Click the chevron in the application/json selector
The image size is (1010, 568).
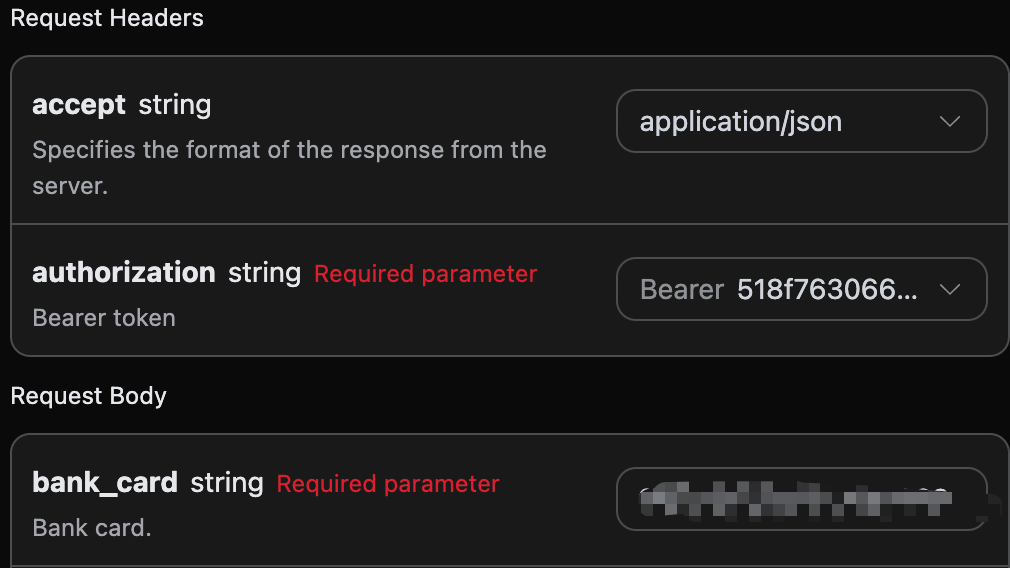tap(950, 122)
